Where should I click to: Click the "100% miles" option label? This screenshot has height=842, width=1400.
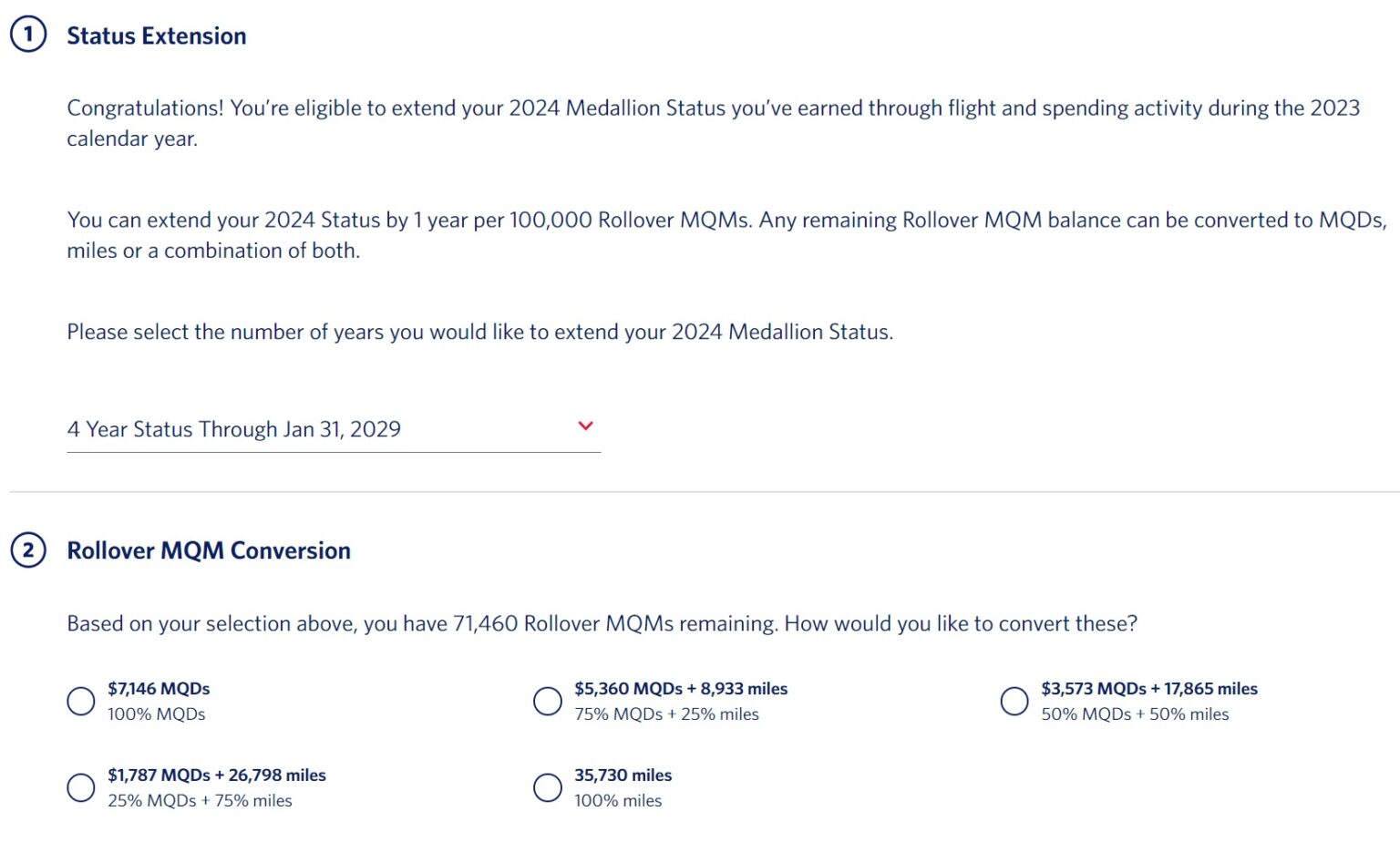(x=618, y=801)
